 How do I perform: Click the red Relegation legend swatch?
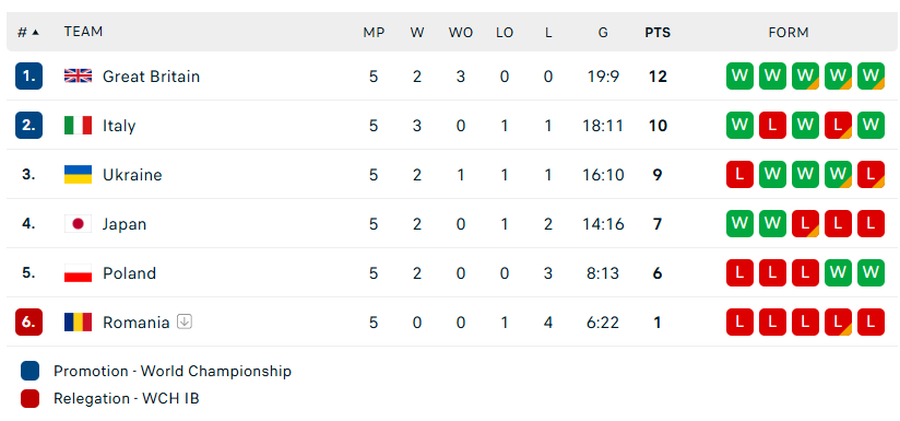coord(30,399)
